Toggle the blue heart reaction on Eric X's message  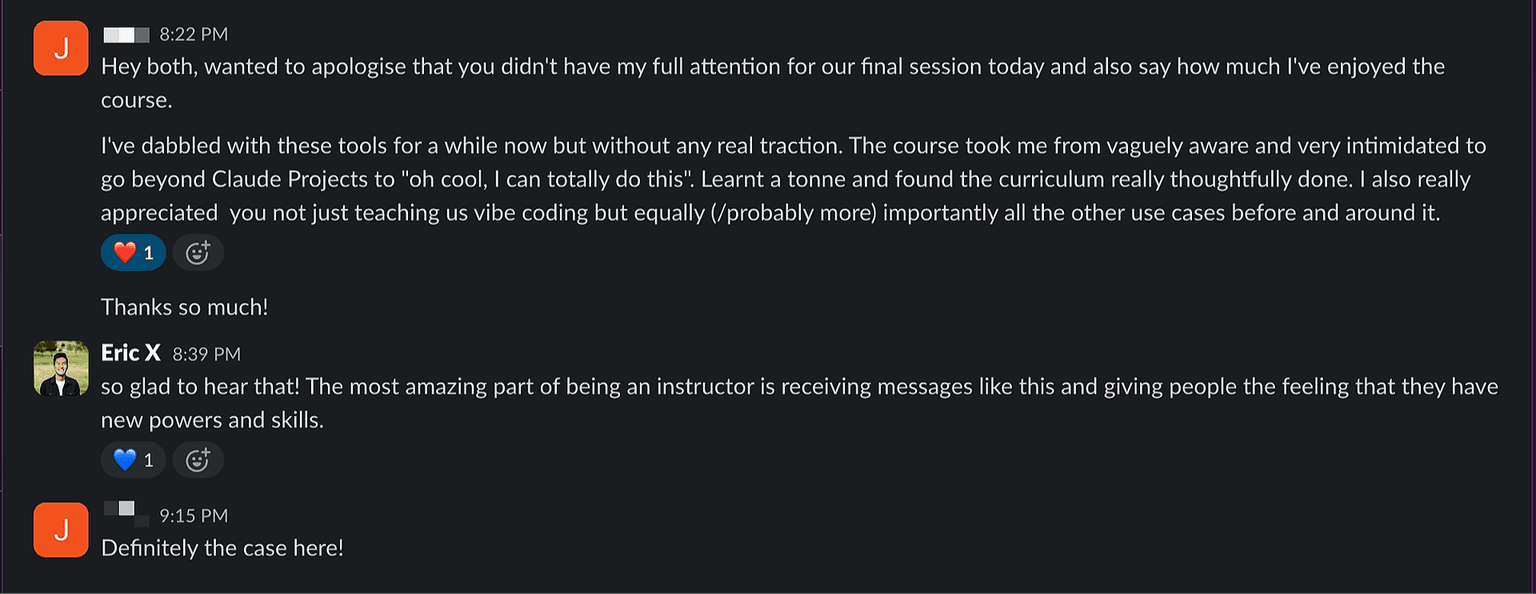click(x=133, y=460)
